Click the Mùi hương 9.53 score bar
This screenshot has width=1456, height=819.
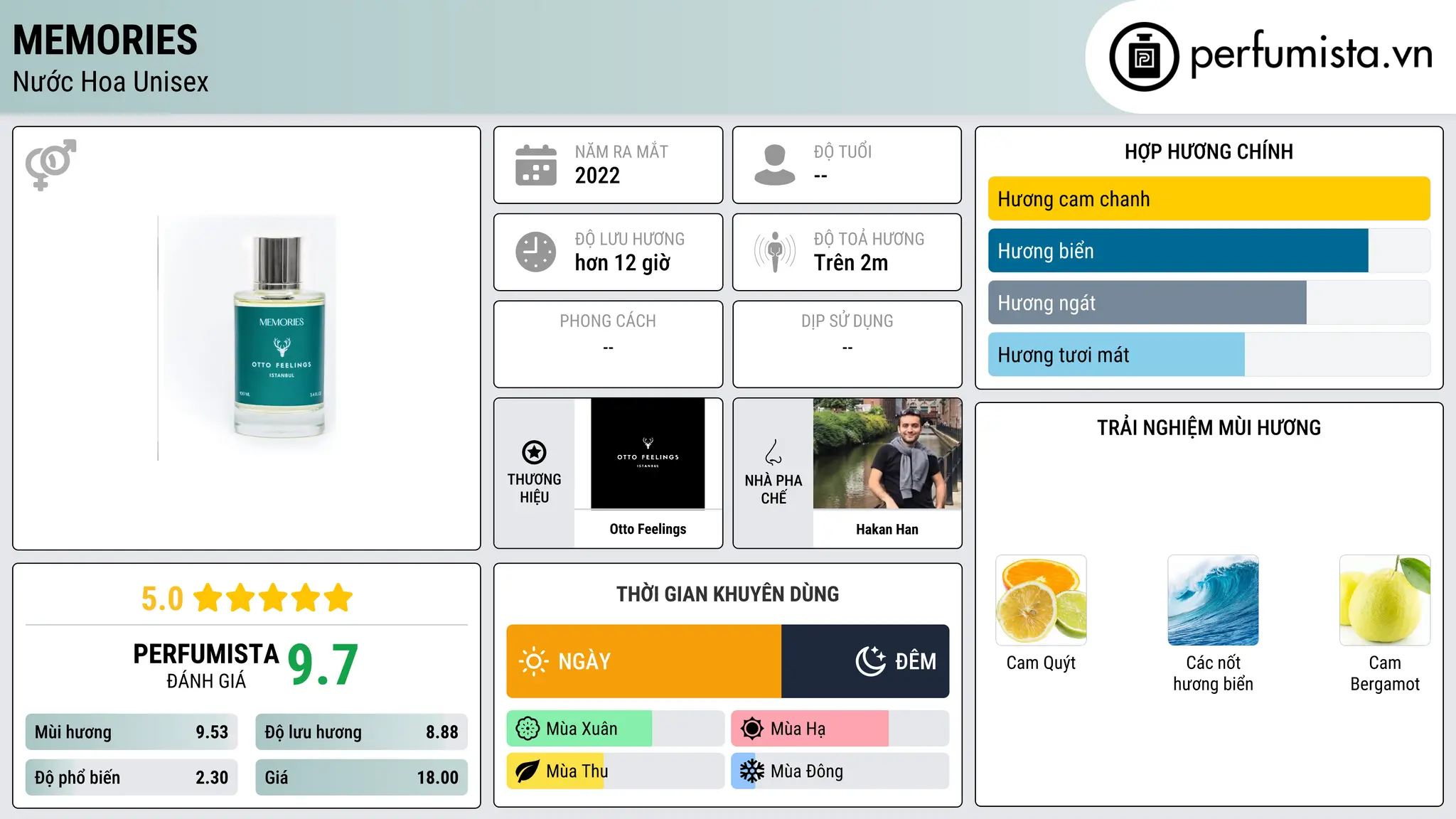point(132,732)
